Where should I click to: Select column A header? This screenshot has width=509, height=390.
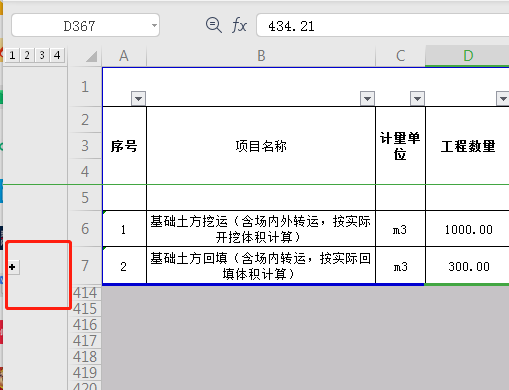124,56
